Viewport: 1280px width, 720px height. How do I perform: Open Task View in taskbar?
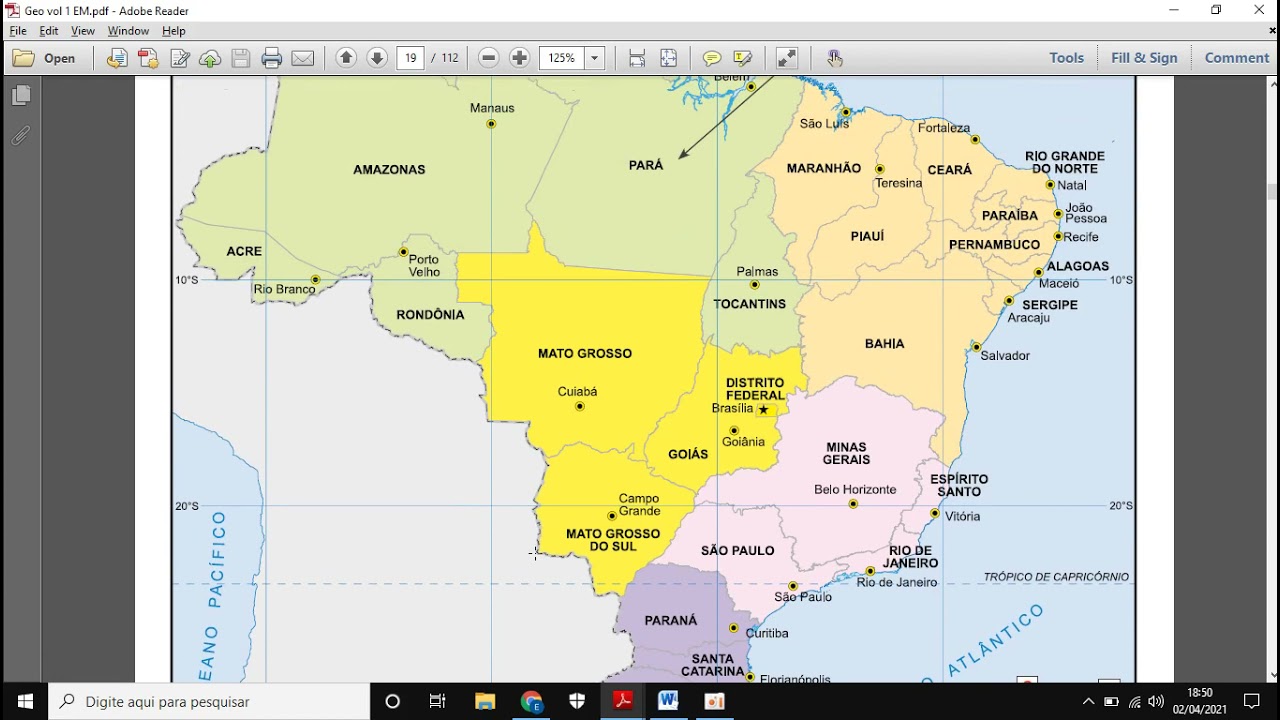coord(437,701)
